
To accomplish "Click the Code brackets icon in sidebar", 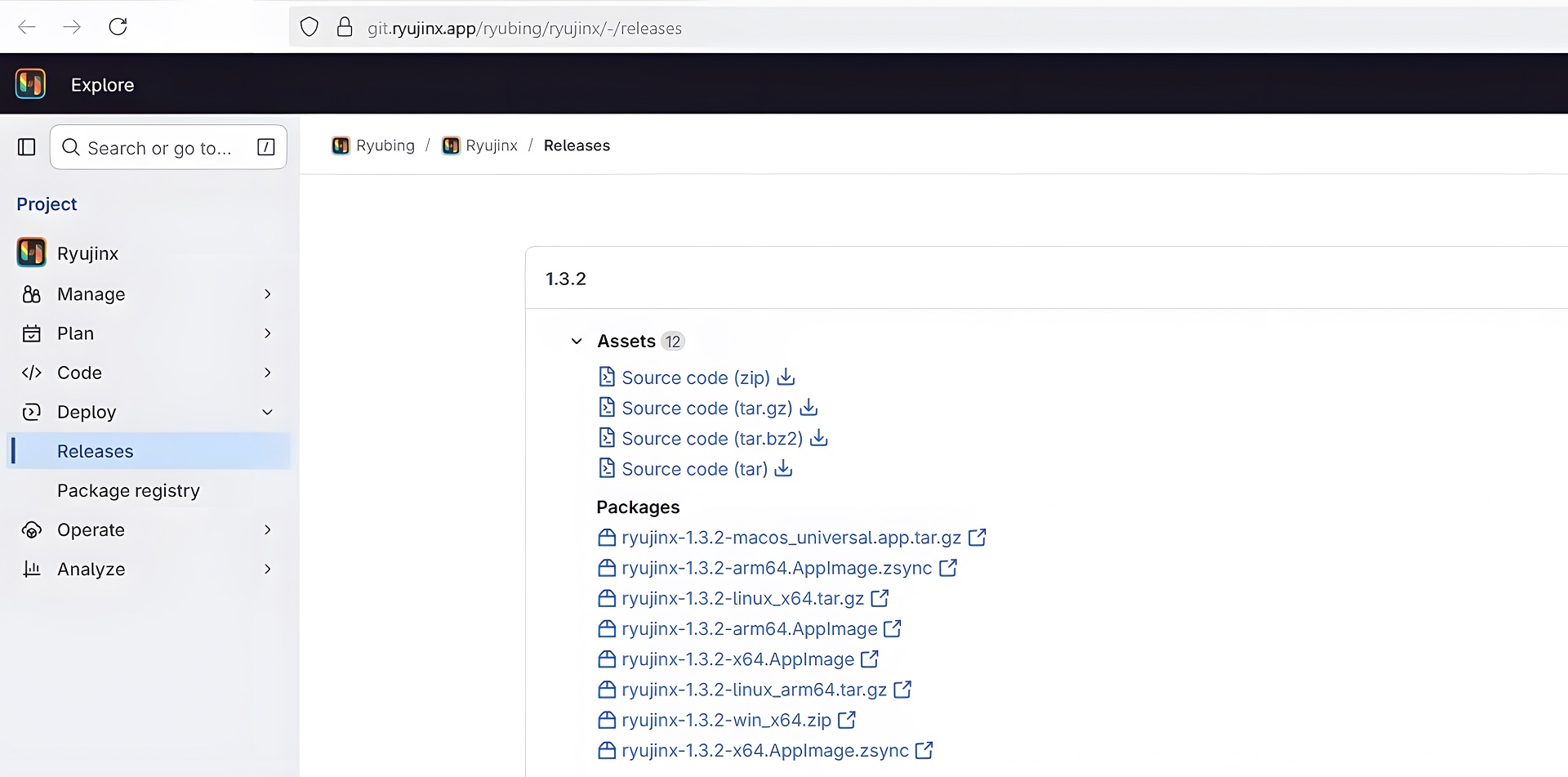I will (x=32, y=373).
